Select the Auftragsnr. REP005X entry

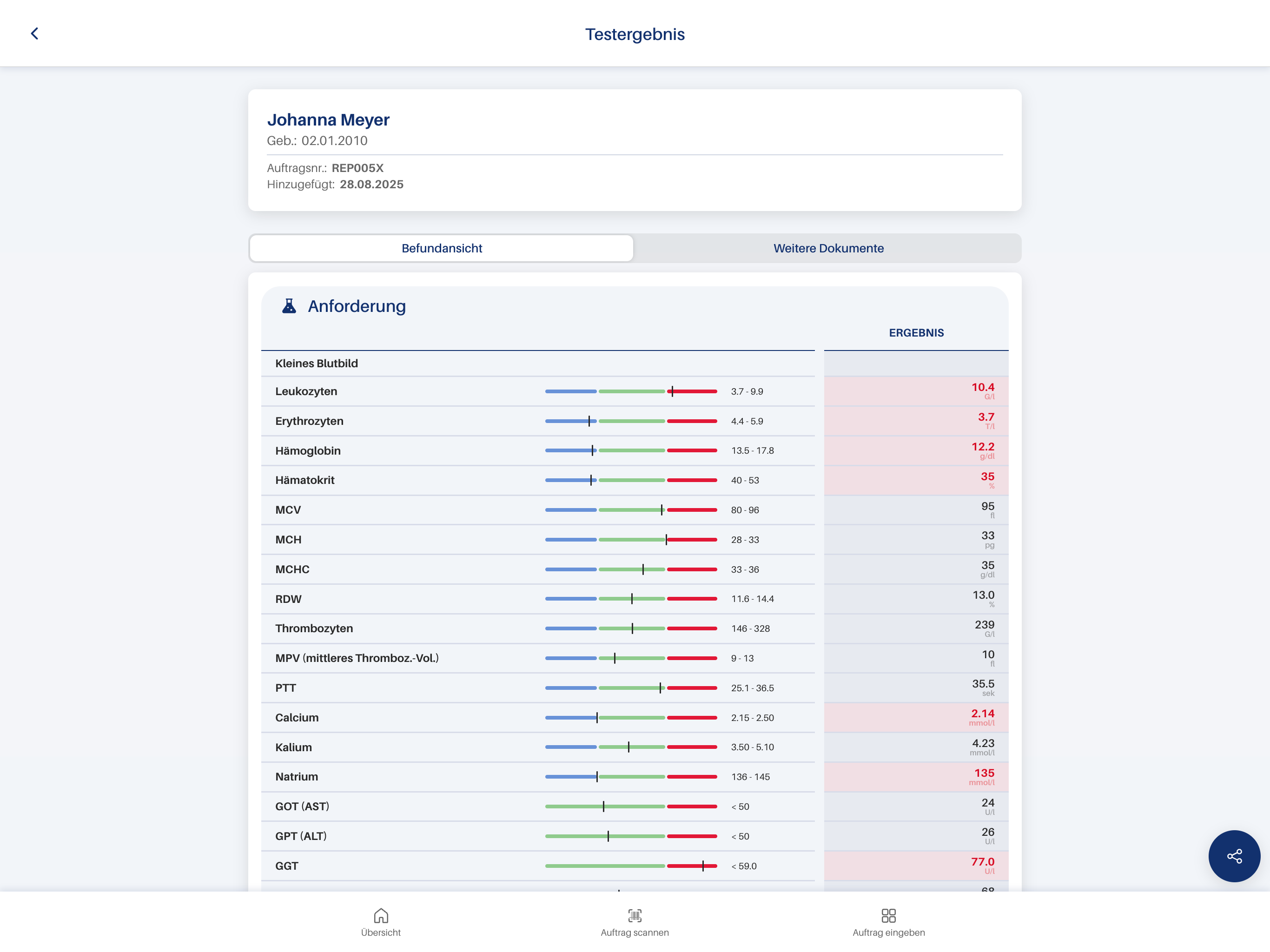pos(325,168)
